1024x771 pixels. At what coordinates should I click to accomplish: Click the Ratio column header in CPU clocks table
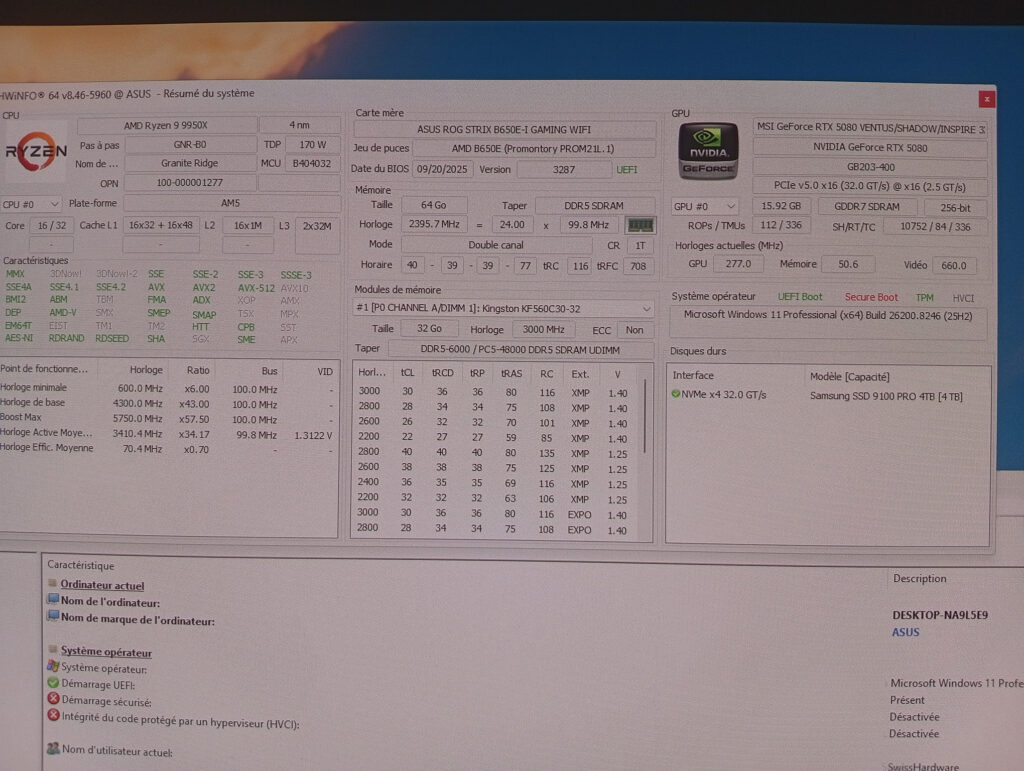198,370
